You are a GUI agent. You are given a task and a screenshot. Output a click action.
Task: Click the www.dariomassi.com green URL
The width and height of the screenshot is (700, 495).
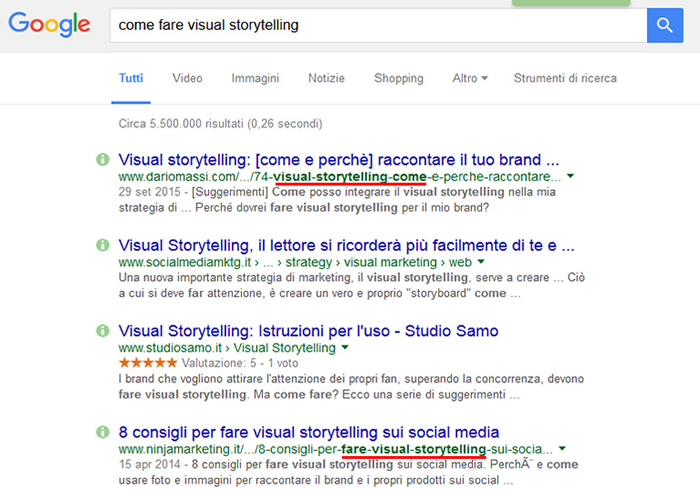click(340, 177)
